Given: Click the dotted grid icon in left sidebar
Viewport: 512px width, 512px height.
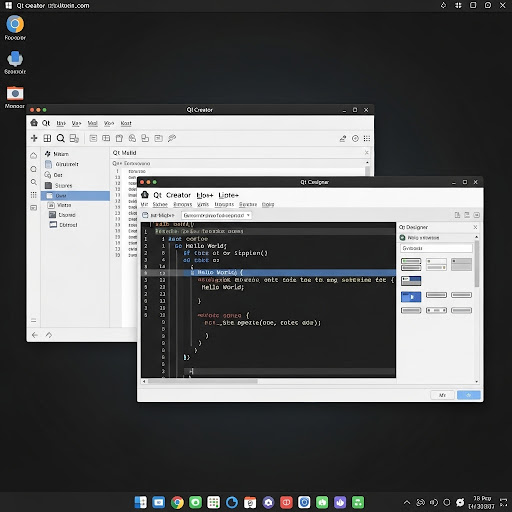Looking at the screenshot, I should [x=34, y=195].
